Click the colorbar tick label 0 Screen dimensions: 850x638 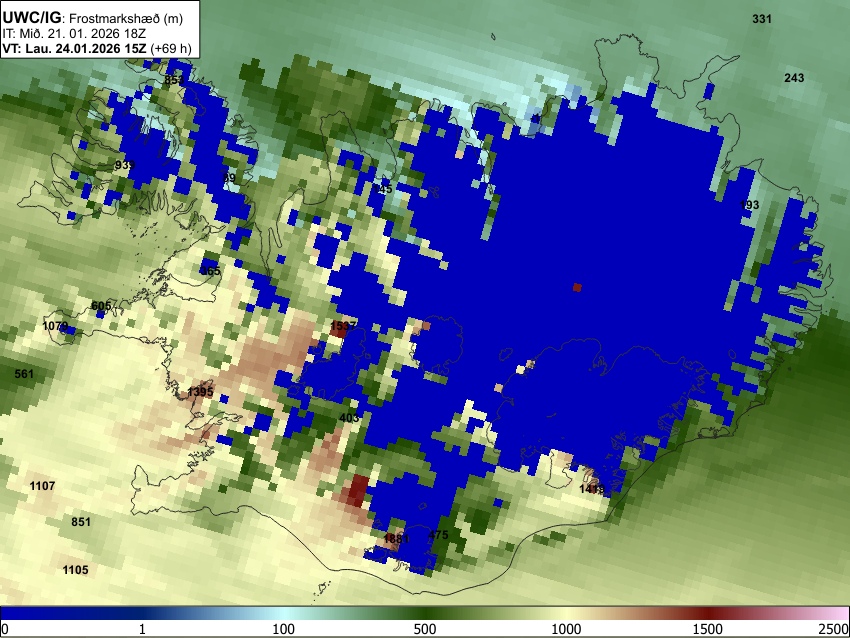pyautogui.click(x=5, y=629)
